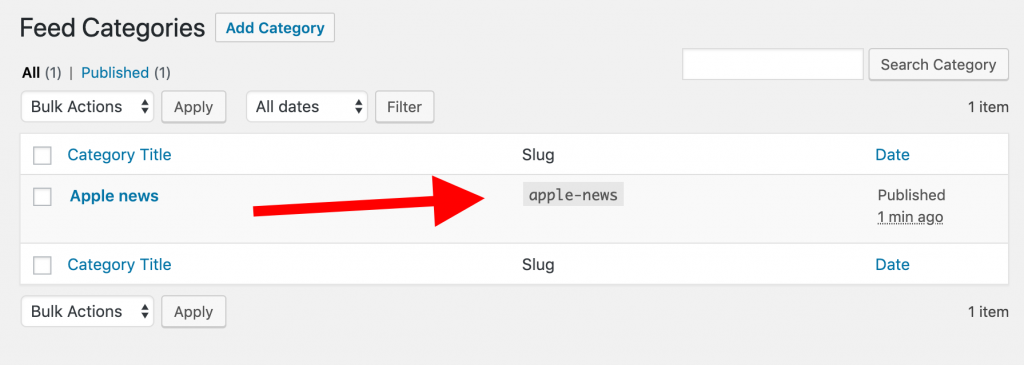Select the All filter link
The image size is (1024, 365).
31,72
